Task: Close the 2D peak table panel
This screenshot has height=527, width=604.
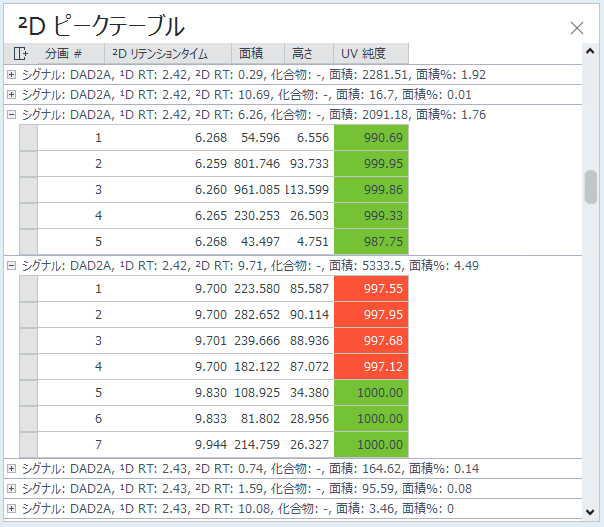Action: point(577,28)
